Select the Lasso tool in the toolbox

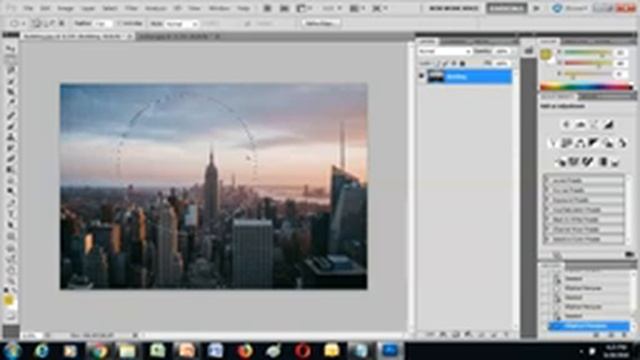pyautogui.click(x=11, y=70)
